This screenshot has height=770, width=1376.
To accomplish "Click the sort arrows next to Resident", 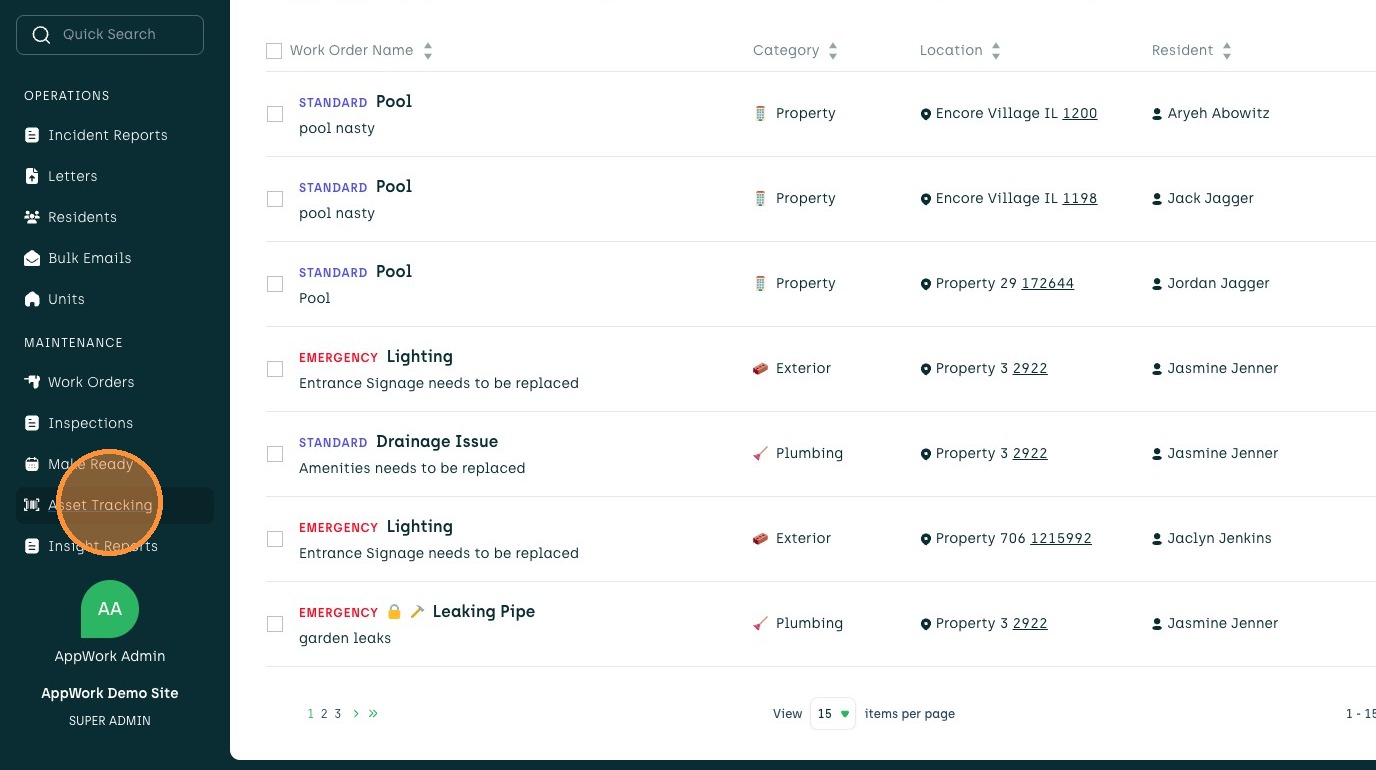I will pos(1227,51).
